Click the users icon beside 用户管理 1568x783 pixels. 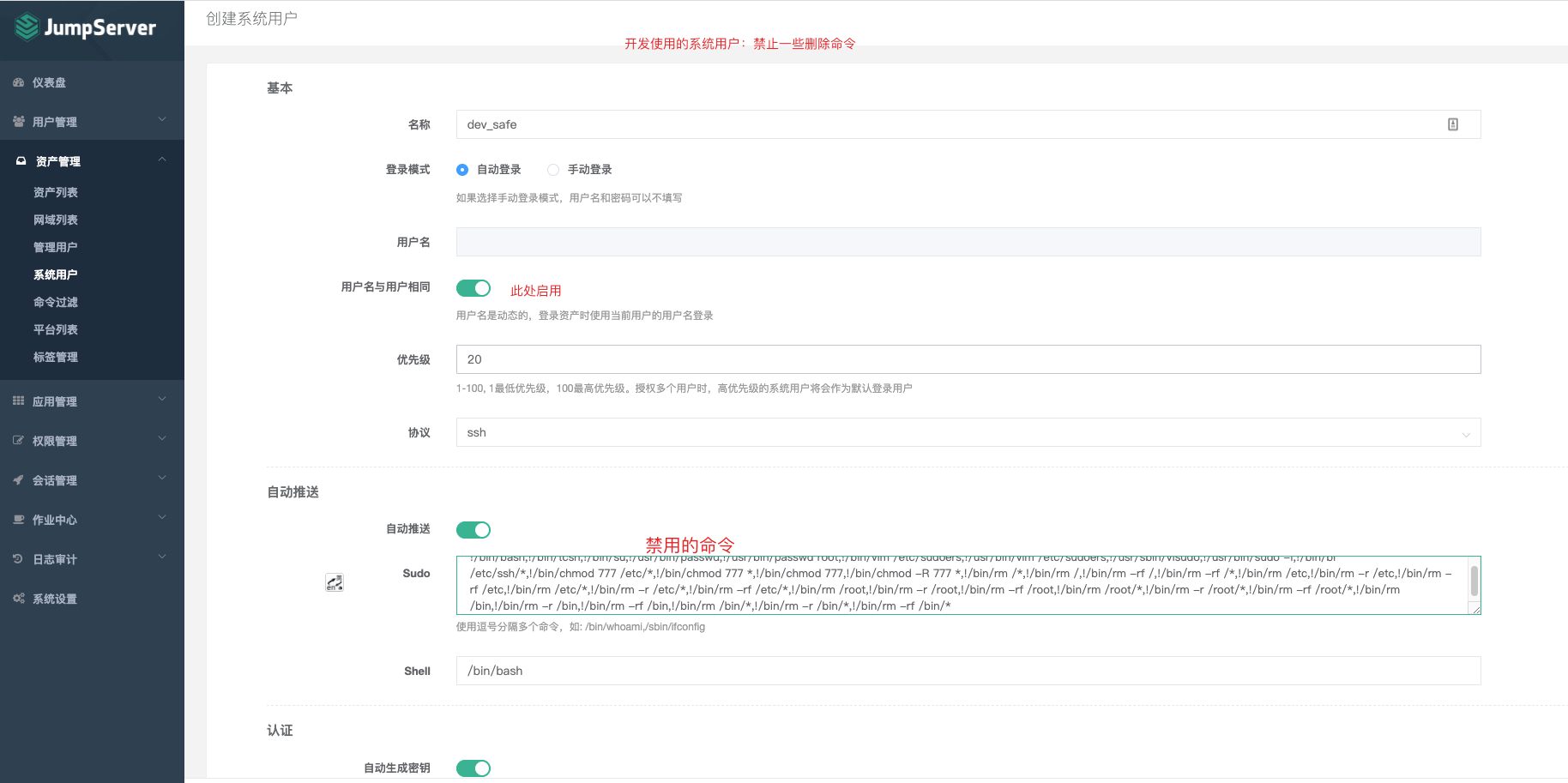coord(19,122)
